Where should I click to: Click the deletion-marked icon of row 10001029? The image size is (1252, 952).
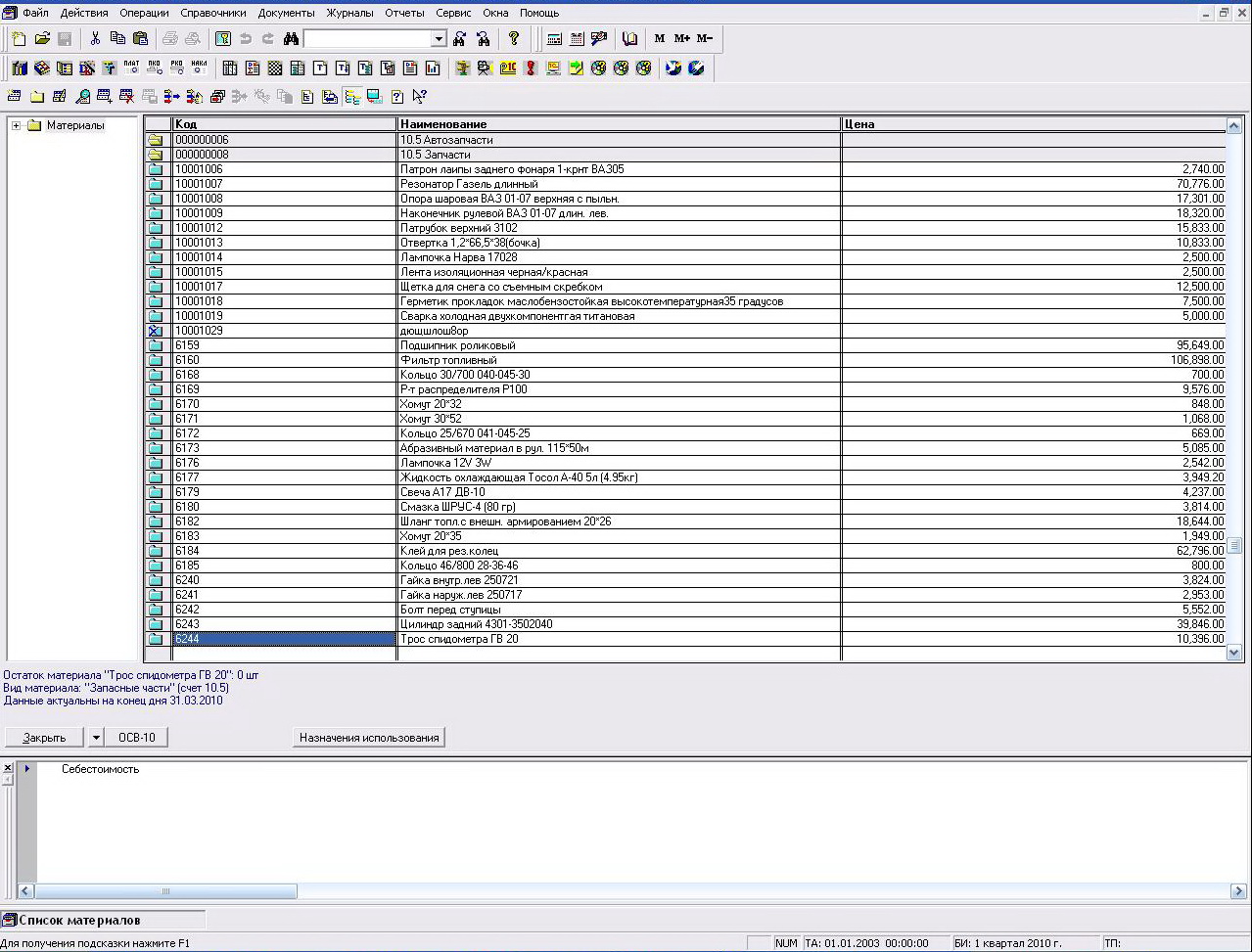[155, 331]
